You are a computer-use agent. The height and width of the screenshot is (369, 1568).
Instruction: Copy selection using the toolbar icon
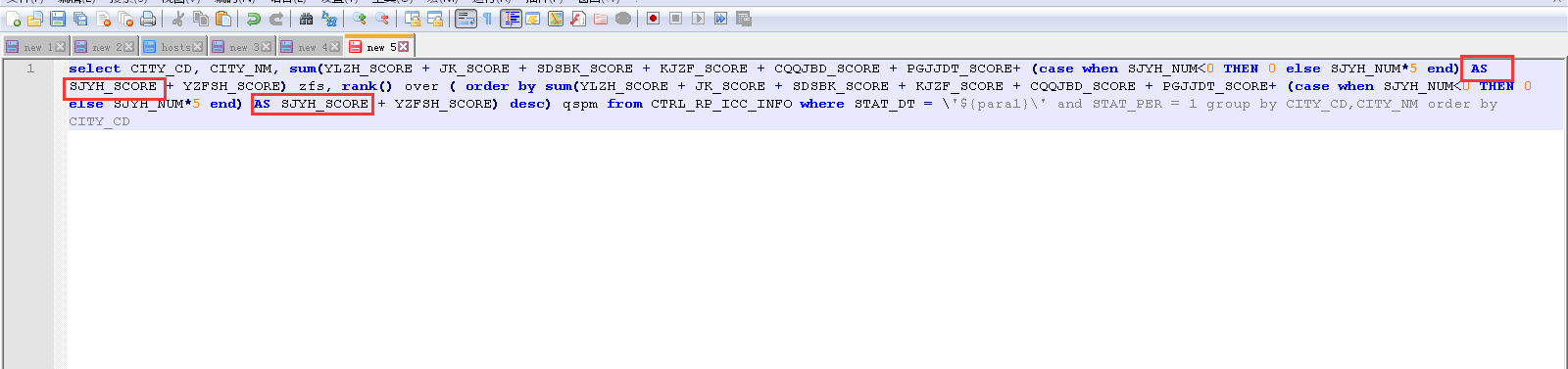pos(201,19)
